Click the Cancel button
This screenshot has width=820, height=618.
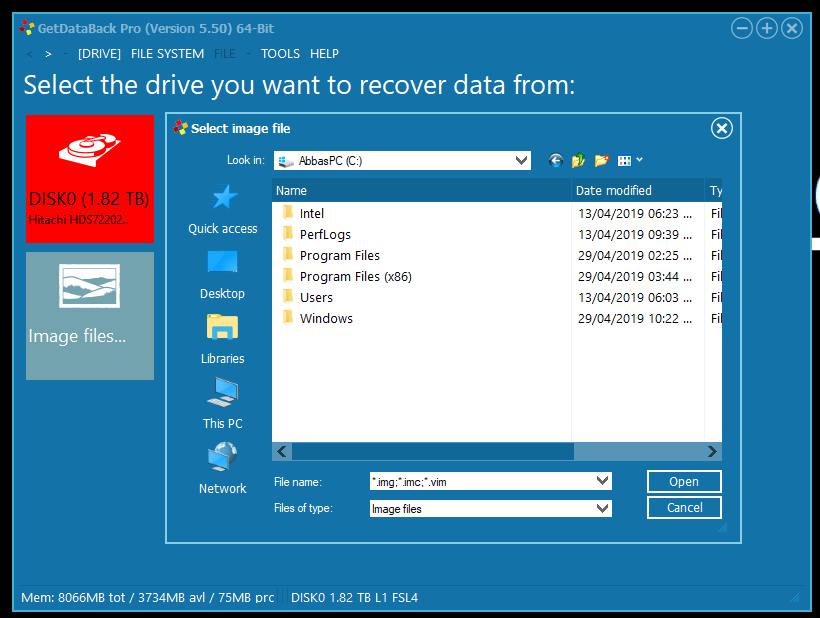click(x=684, y=507)
